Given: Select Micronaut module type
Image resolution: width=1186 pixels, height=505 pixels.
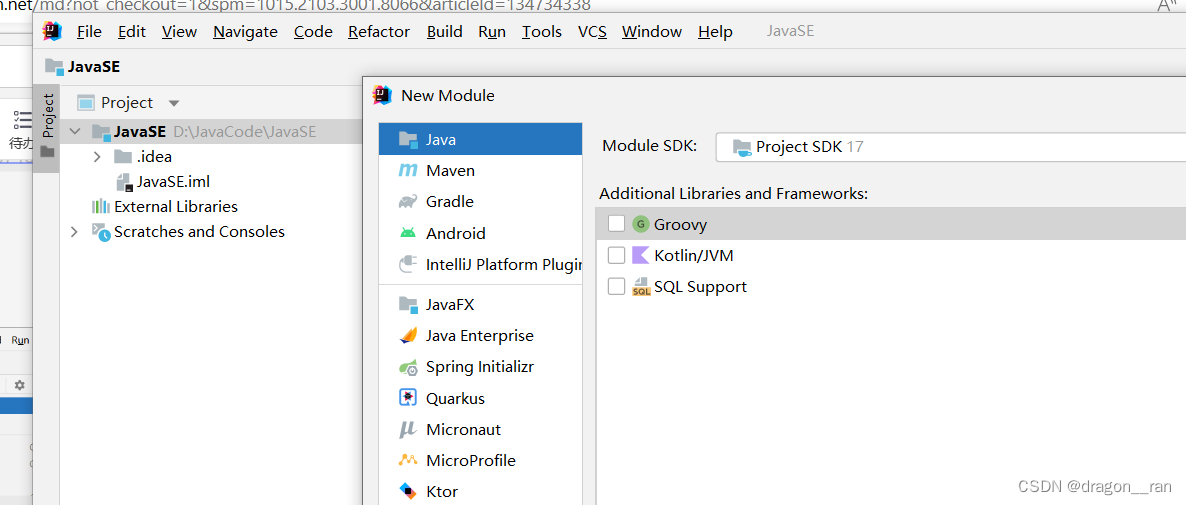Looking at the screenshot, I should 480,429.
